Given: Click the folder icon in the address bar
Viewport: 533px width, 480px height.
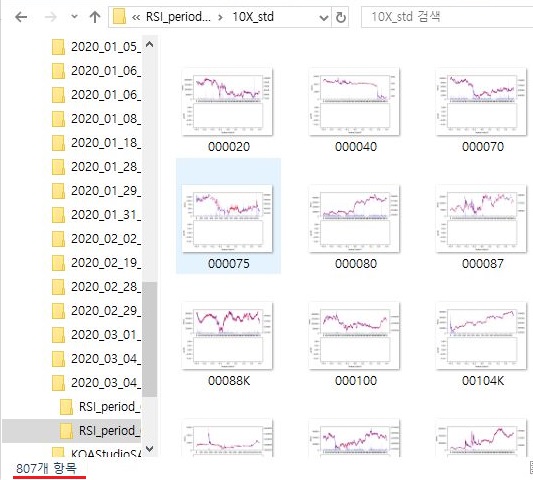Looking at the screenshot, I should (x=119, y=17).
